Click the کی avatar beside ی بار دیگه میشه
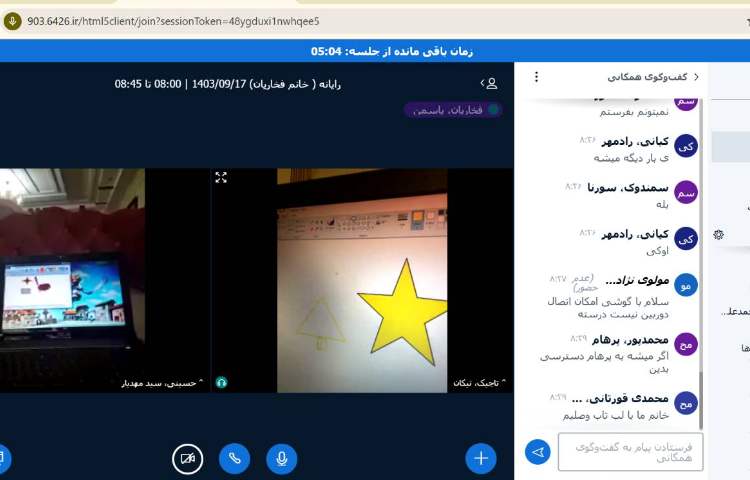The width and height of the screenshot is (750, 480). click(x=686, y=146)
